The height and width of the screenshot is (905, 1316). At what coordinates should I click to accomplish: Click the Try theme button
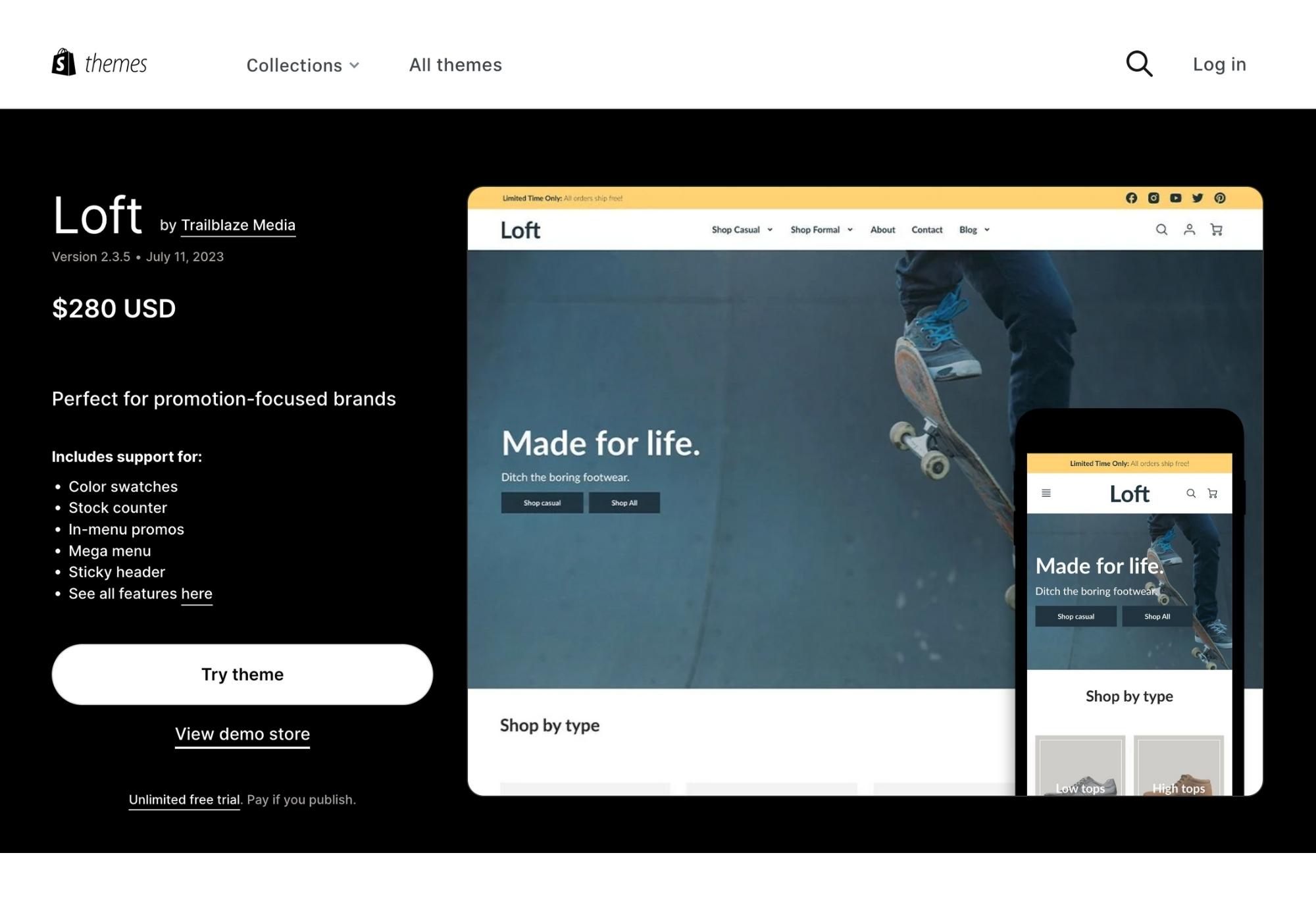tap(242, 674)
